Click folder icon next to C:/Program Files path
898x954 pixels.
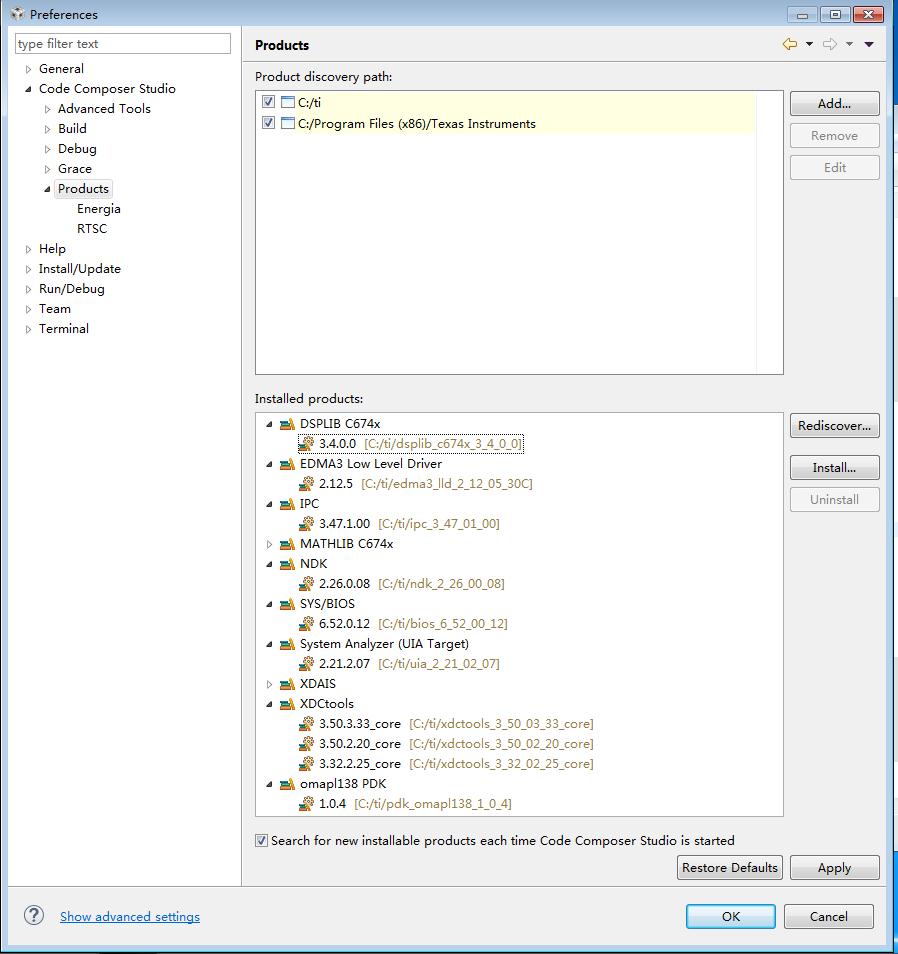(x=288, y=124)
